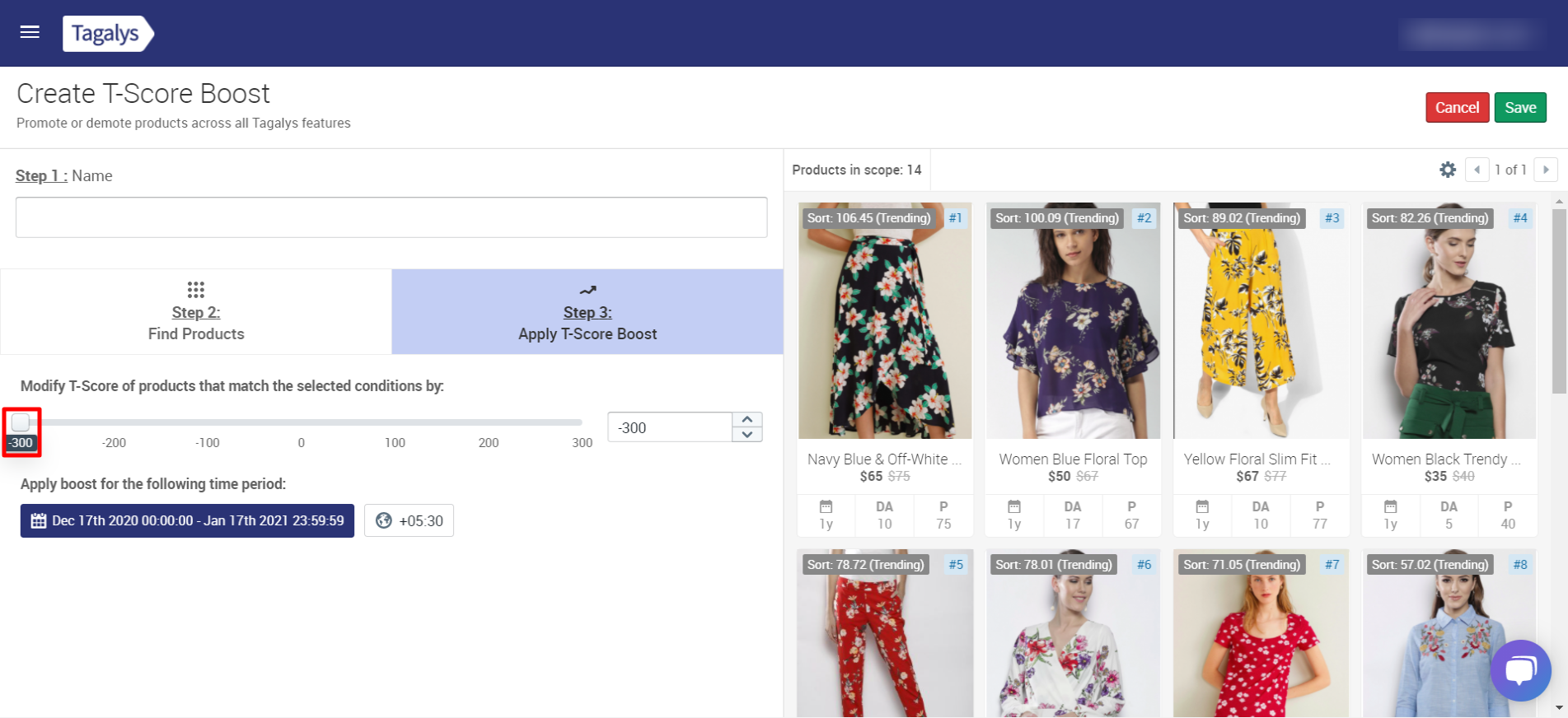The height and width of the screenshot is (718, 1568).
Task: Click 'Sort: 82.26 (Trending)' label
Action: click(x=1430, y=218)
